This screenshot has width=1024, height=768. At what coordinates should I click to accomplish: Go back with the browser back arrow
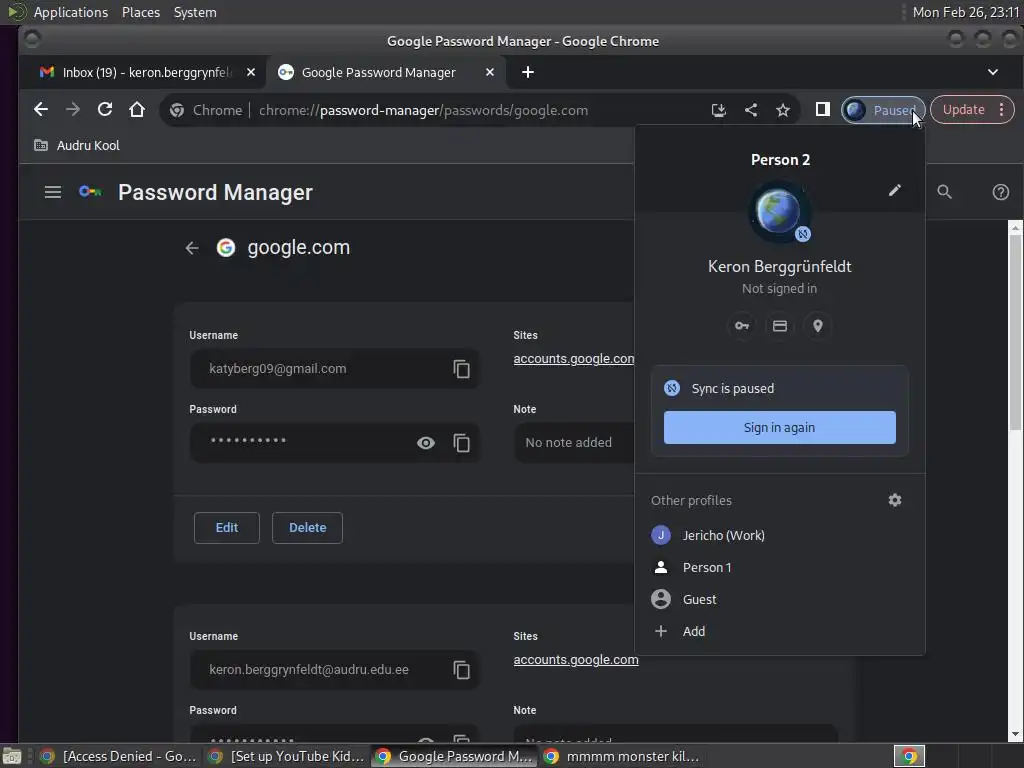pos(40,110)
